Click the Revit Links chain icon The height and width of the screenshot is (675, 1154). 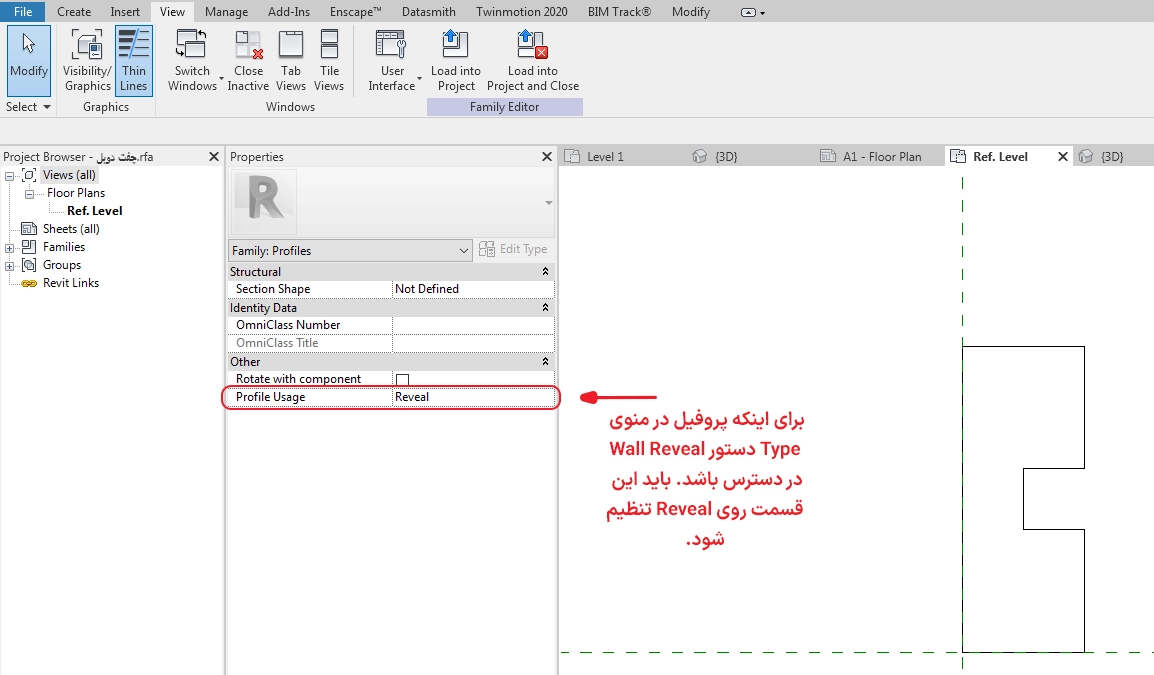29,283
